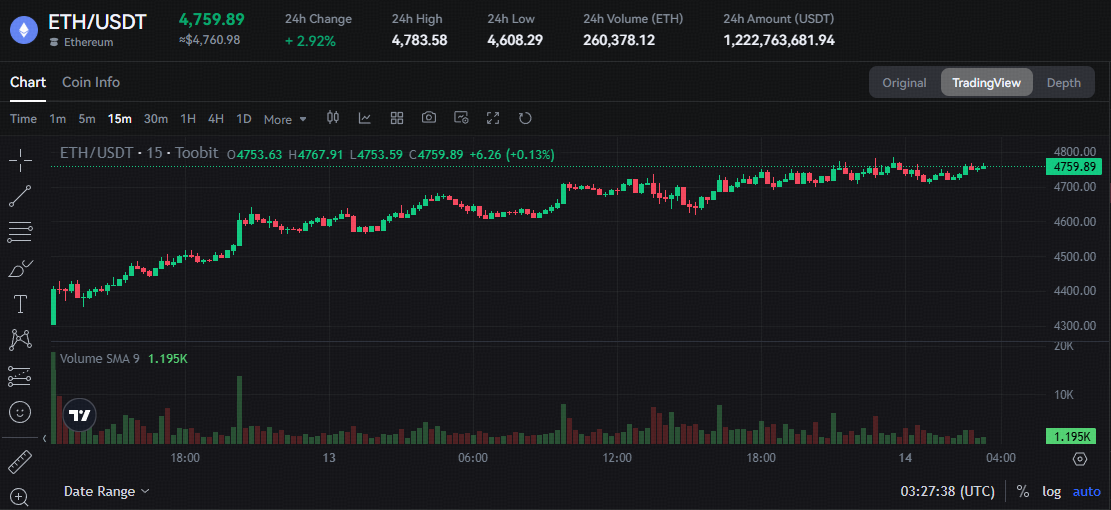1111x510 pixels.
Task: Click the TradingView logo badge
Action: coord(80,416)
